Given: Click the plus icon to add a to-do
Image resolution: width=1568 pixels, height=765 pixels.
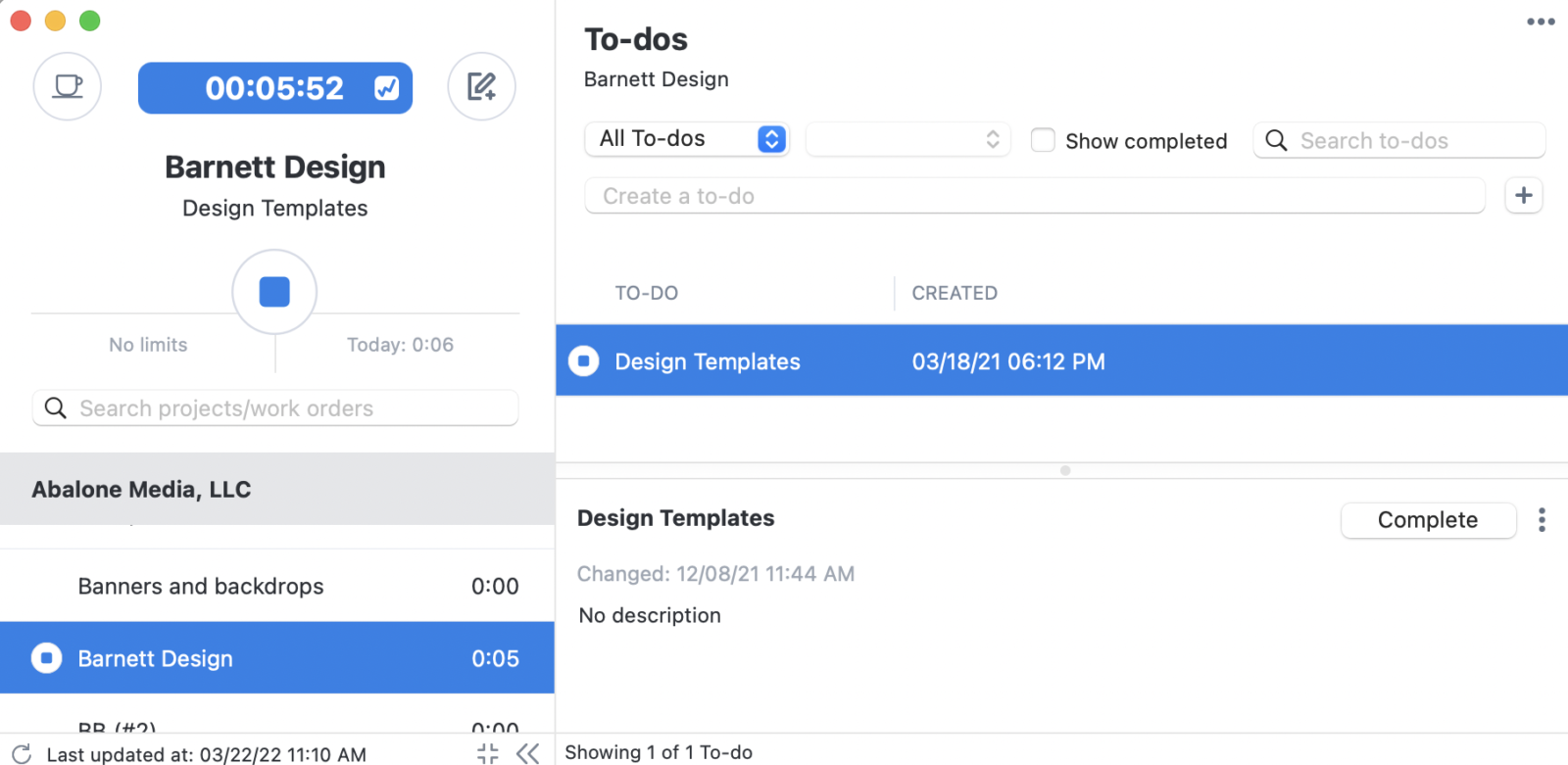Looking at the screenshot, I should pyautogui.click(x=1524, y=196).
